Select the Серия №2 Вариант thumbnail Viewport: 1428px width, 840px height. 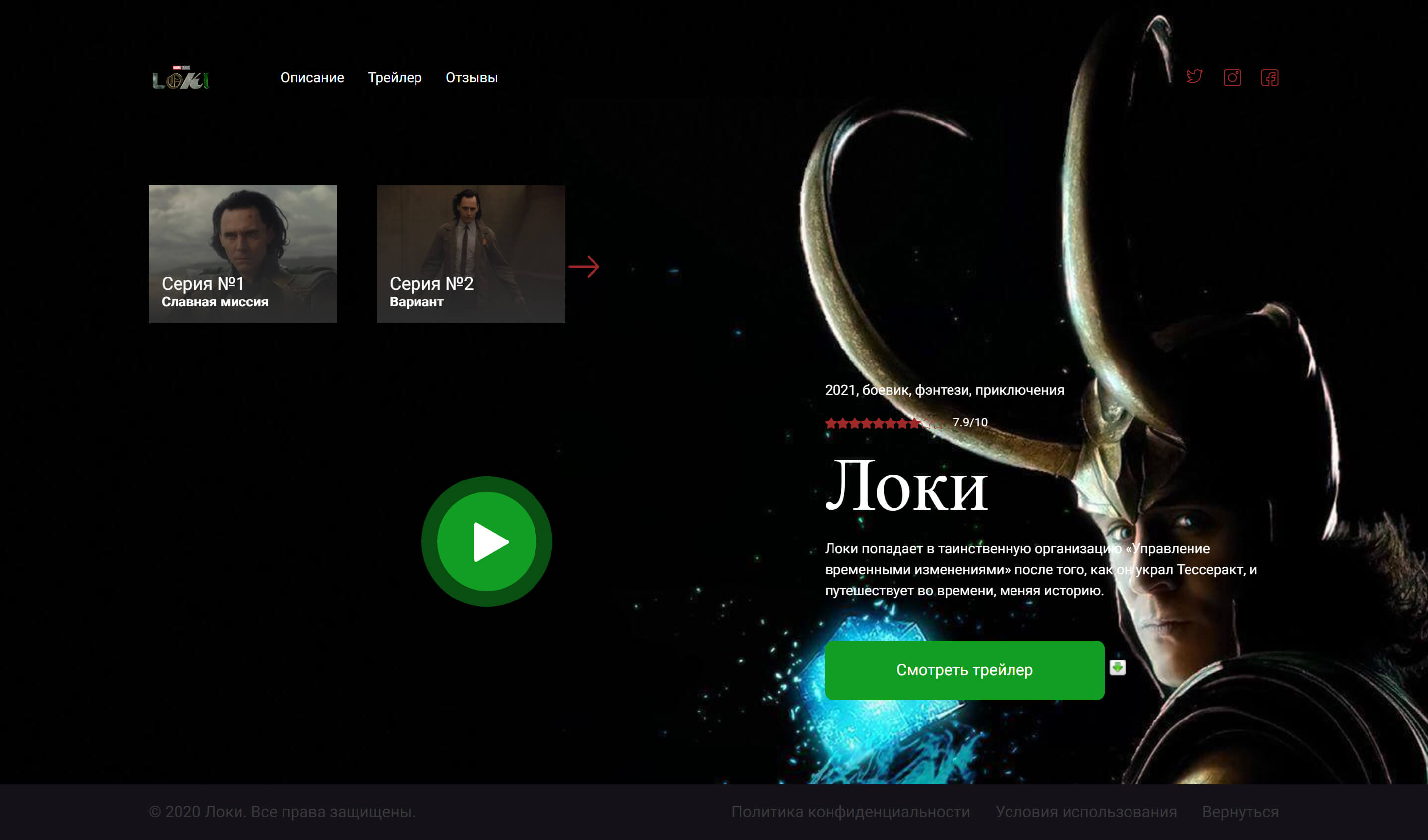[471, 254]
